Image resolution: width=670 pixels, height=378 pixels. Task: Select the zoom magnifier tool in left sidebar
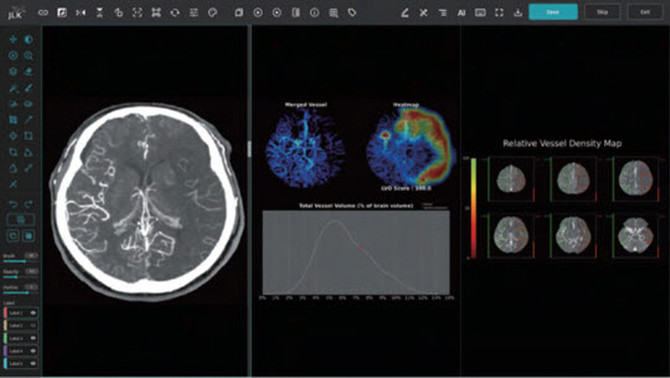[29, 56]
